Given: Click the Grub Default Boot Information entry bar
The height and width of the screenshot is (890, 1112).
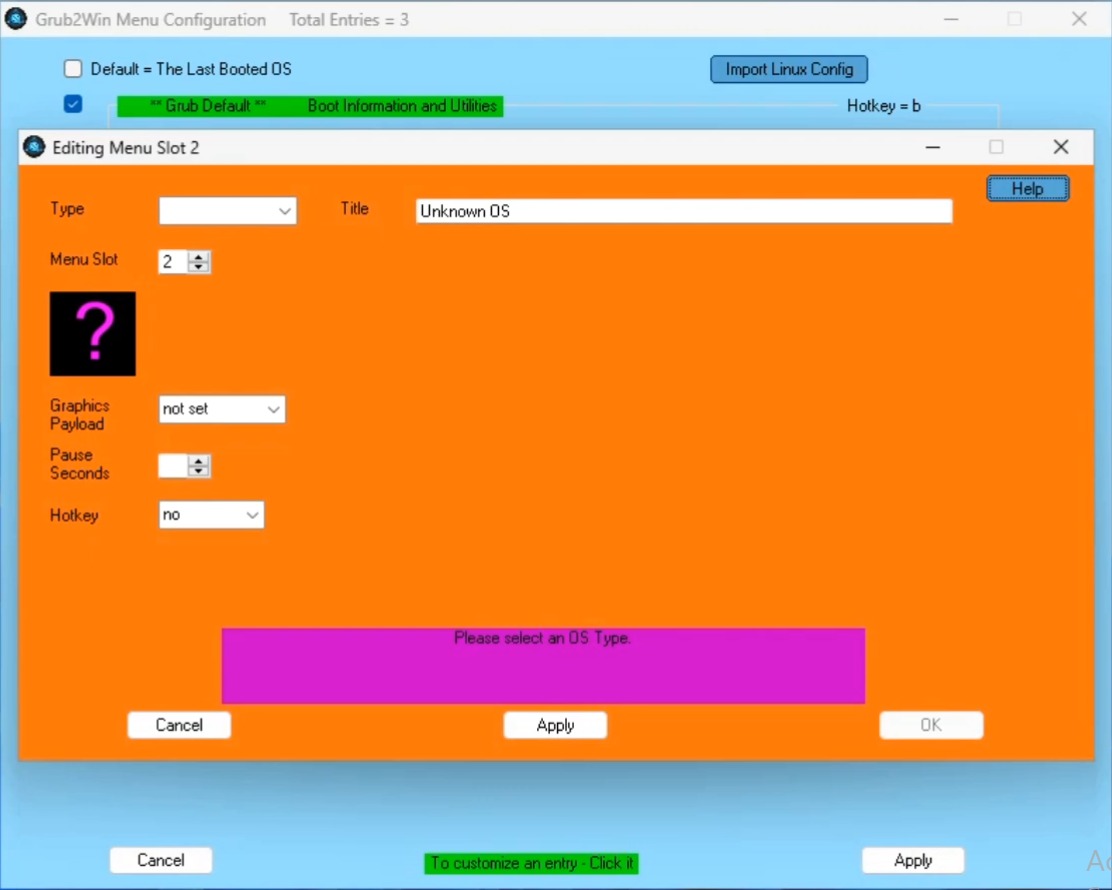Looking at the screenshot, I should coord(310,106).
